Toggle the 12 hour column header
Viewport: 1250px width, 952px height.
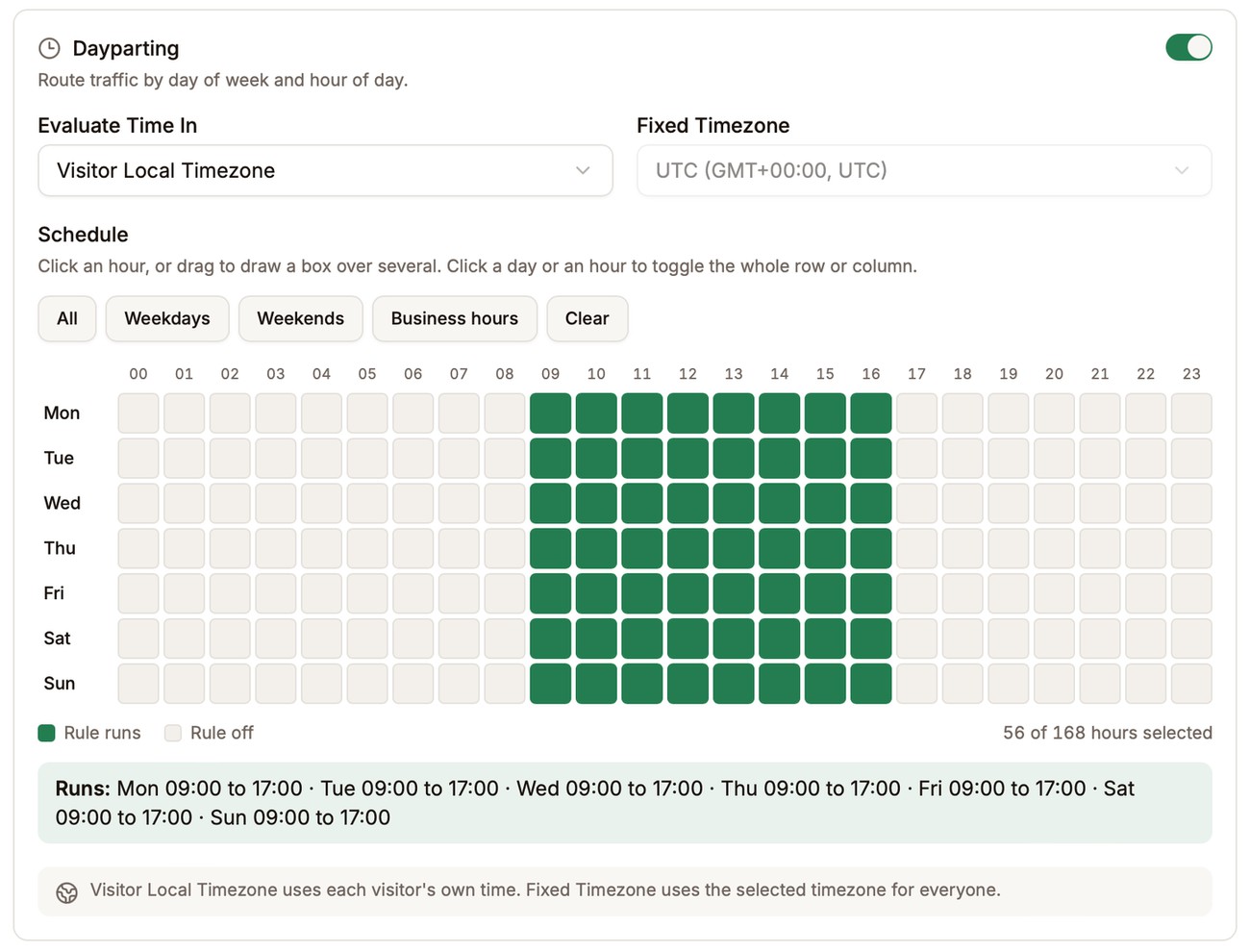687,374
